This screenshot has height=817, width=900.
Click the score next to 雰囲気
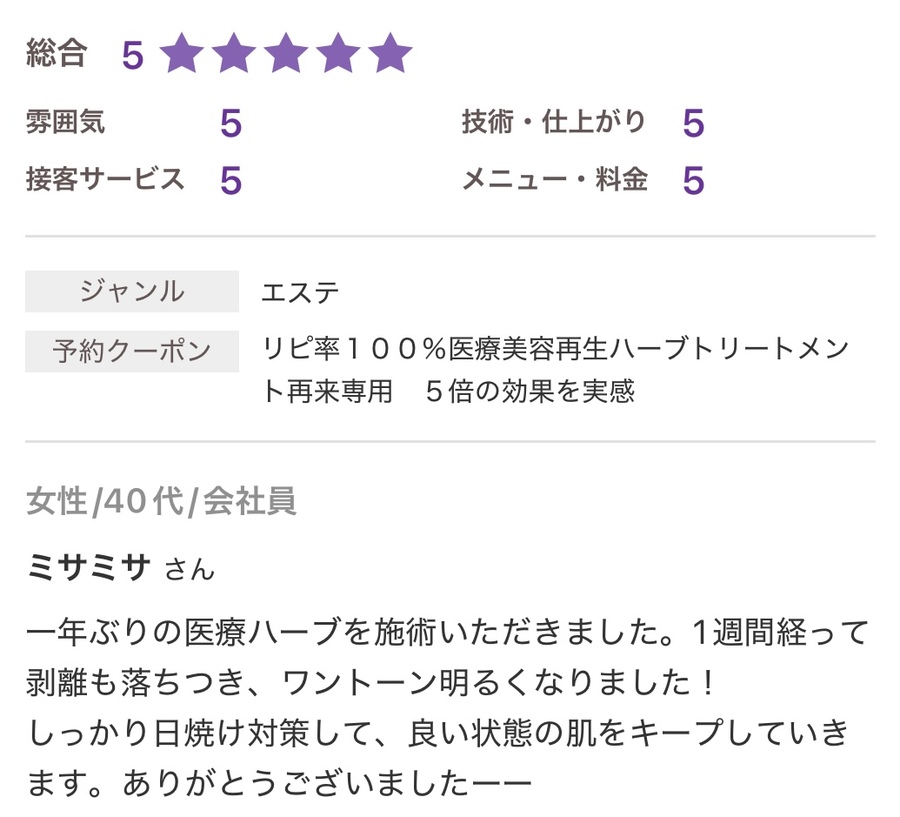click(231, 125)
